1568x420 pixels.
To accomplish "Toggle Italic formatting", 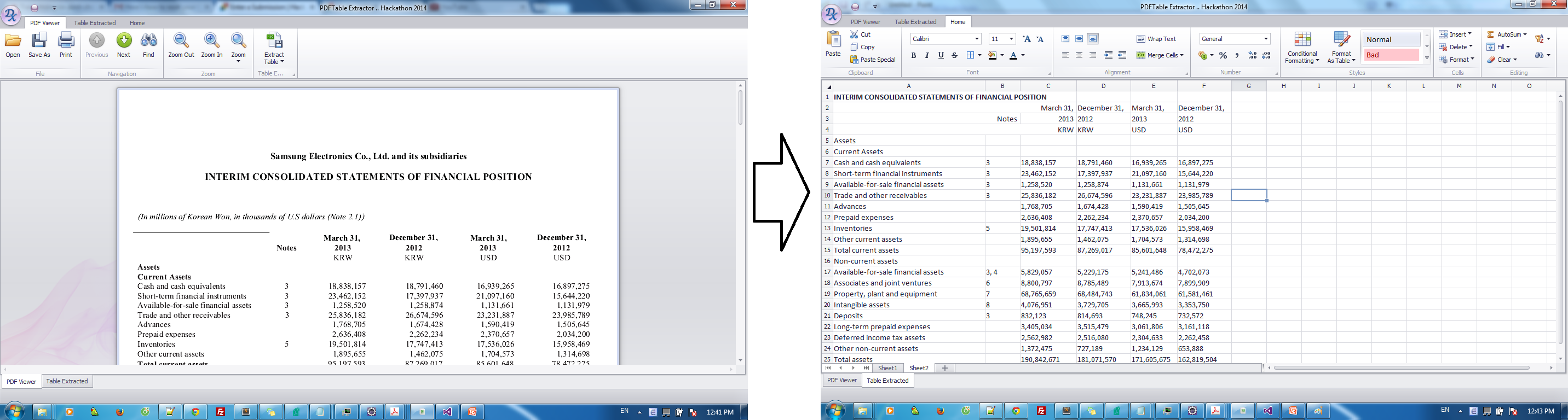I will pos(927,55).
